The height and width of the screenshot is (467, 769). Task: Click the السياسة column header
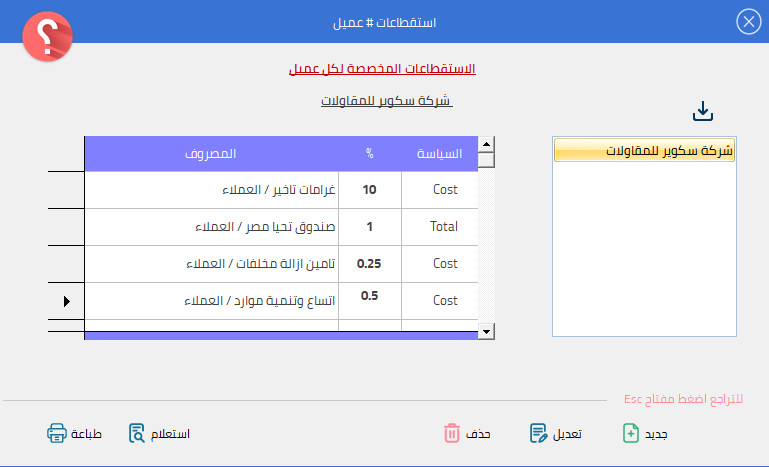(x=439, y=154)
